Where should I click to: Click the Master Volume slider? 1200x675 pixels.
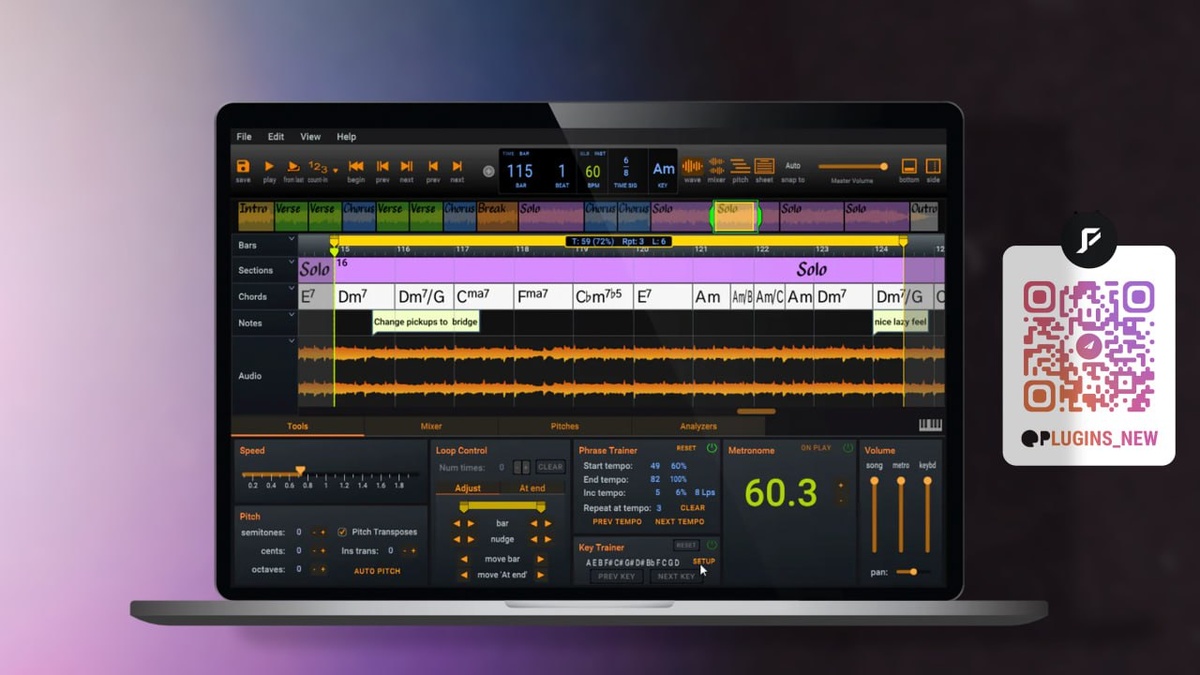tap(853, 167)
